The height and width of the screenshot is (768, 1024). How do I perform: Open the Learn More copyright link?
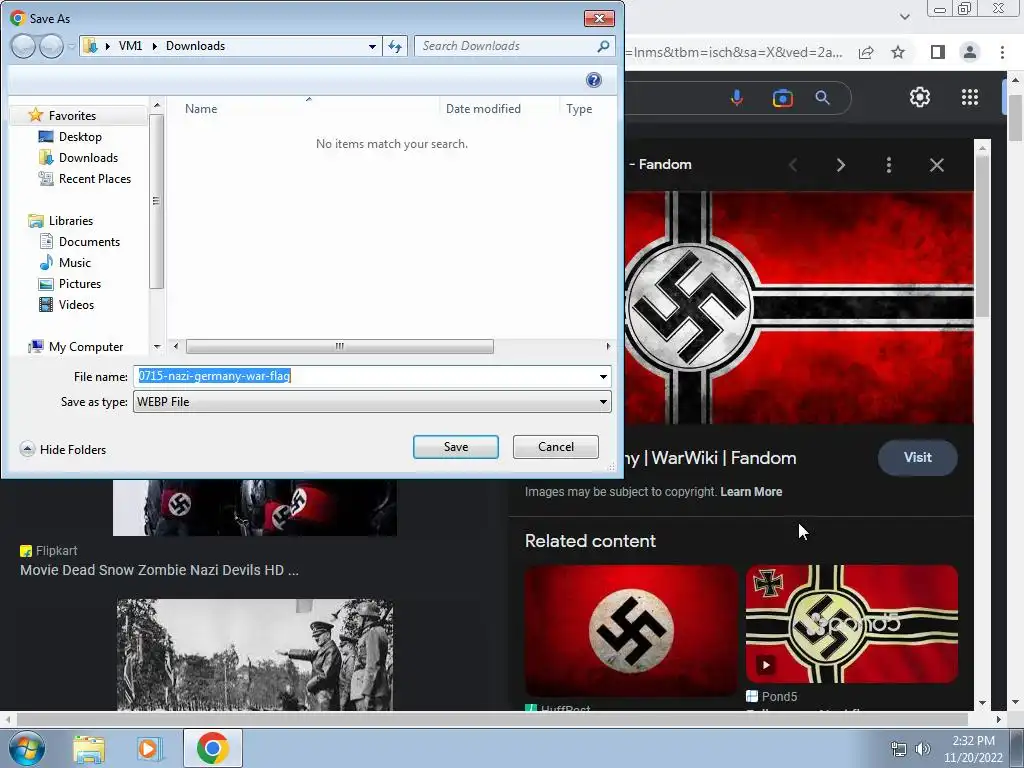tap(751, 492)
